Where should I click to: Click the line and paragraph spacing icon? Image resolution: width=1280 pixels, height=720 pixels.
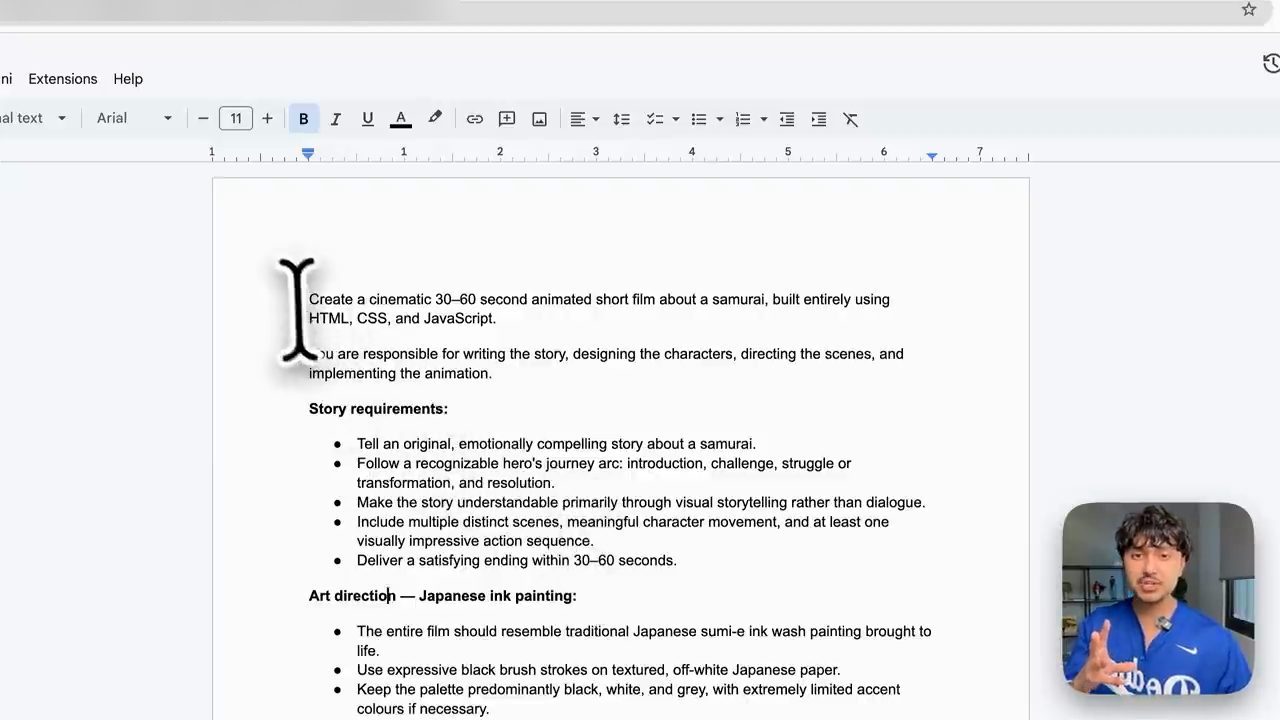point(621,119)
